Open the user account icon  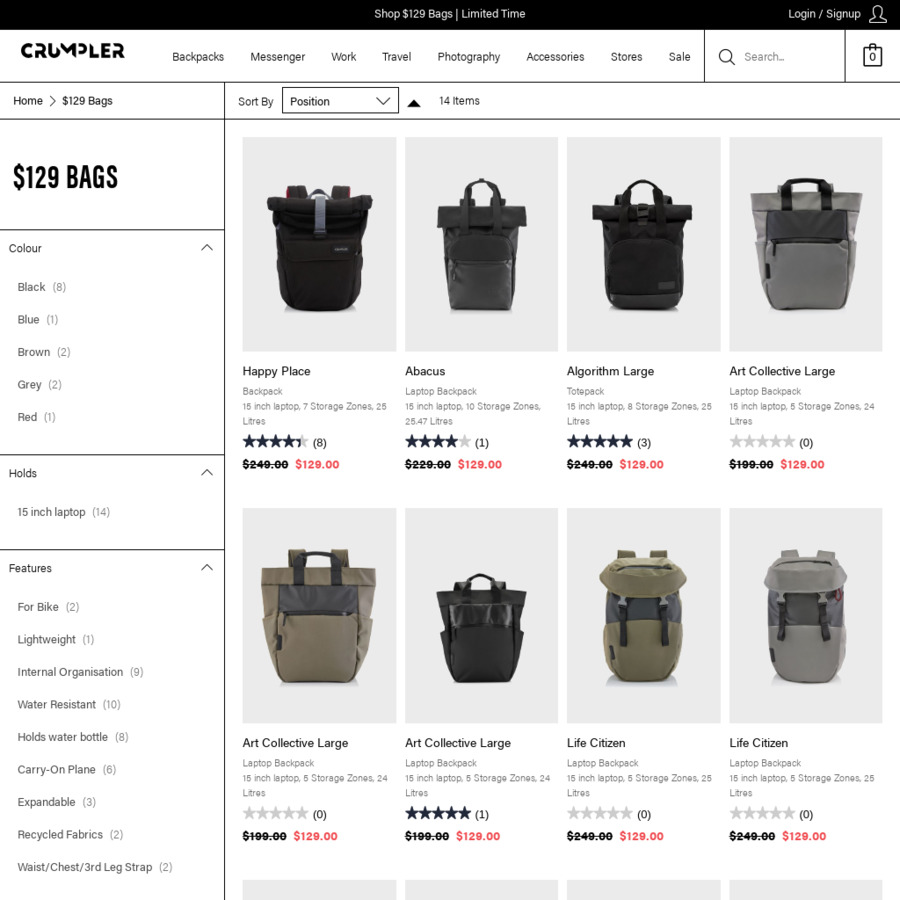877,14
